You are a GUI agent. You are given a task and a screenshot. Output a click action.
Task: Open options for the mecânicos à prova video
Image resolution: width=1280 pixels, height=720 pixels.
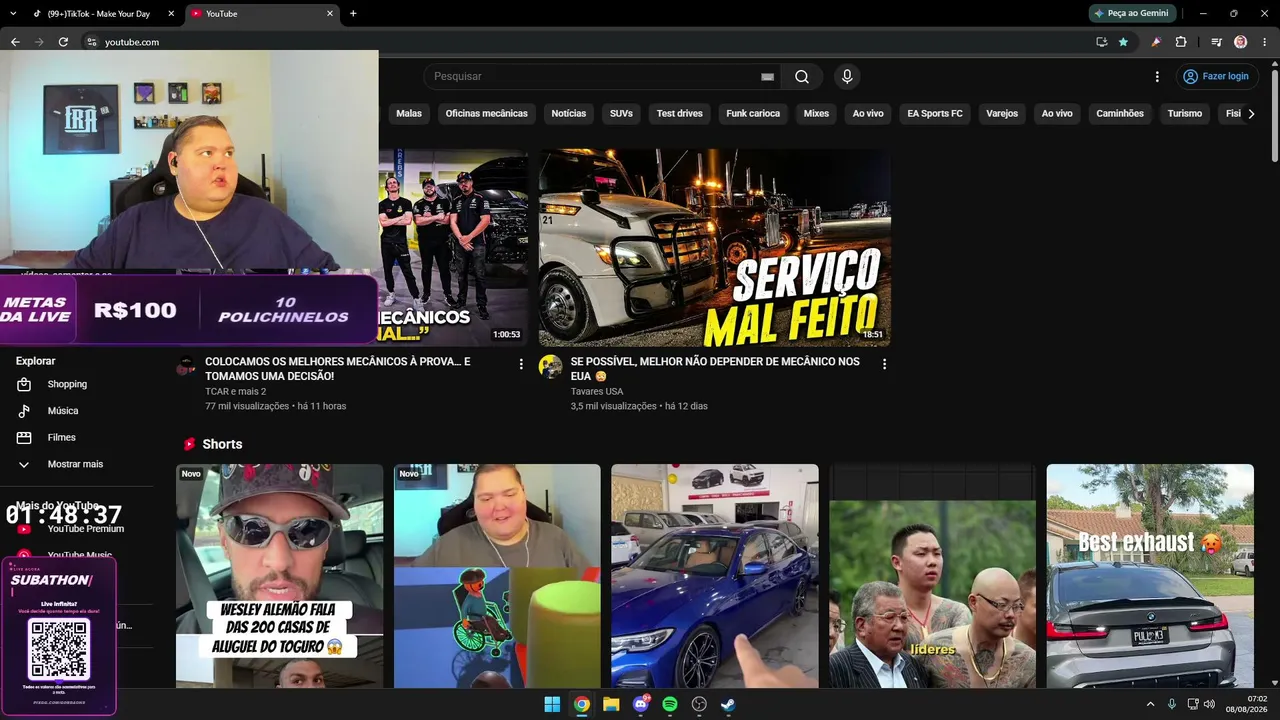(521, 365)
